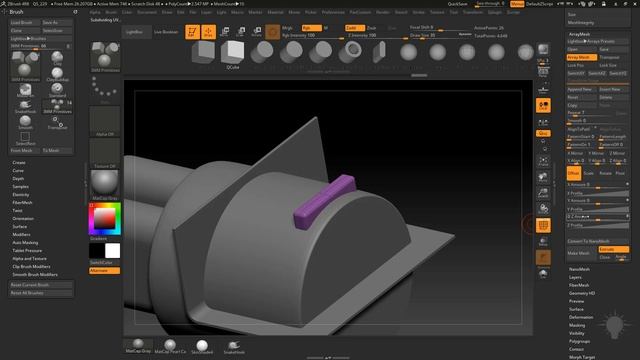
Task: Select the flat slab primitive brush
Action: 379,53
